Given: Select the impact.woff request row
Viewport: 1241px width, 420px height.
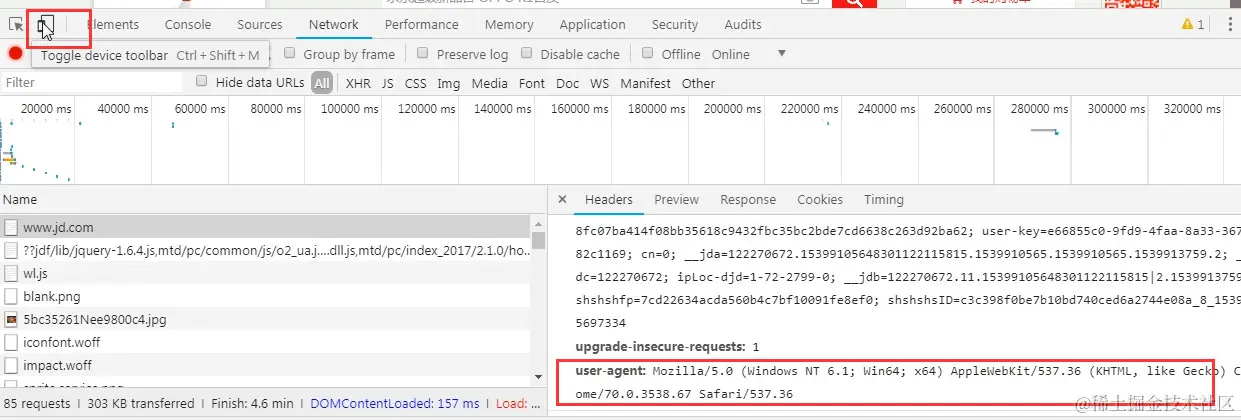Looking at the screenshot, I should click(x=265, y=365).
